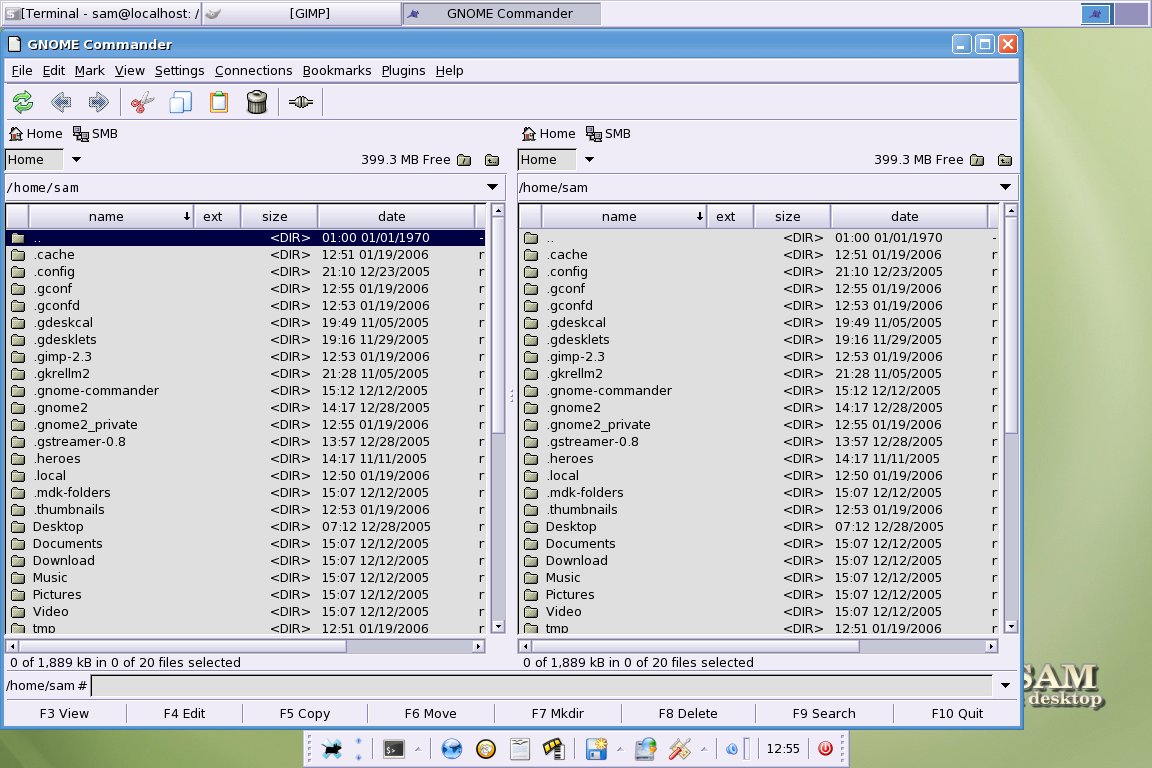Open the Plugins menu
The height and width of the screenshot is (768, 1152).
(x=403, y=71)
